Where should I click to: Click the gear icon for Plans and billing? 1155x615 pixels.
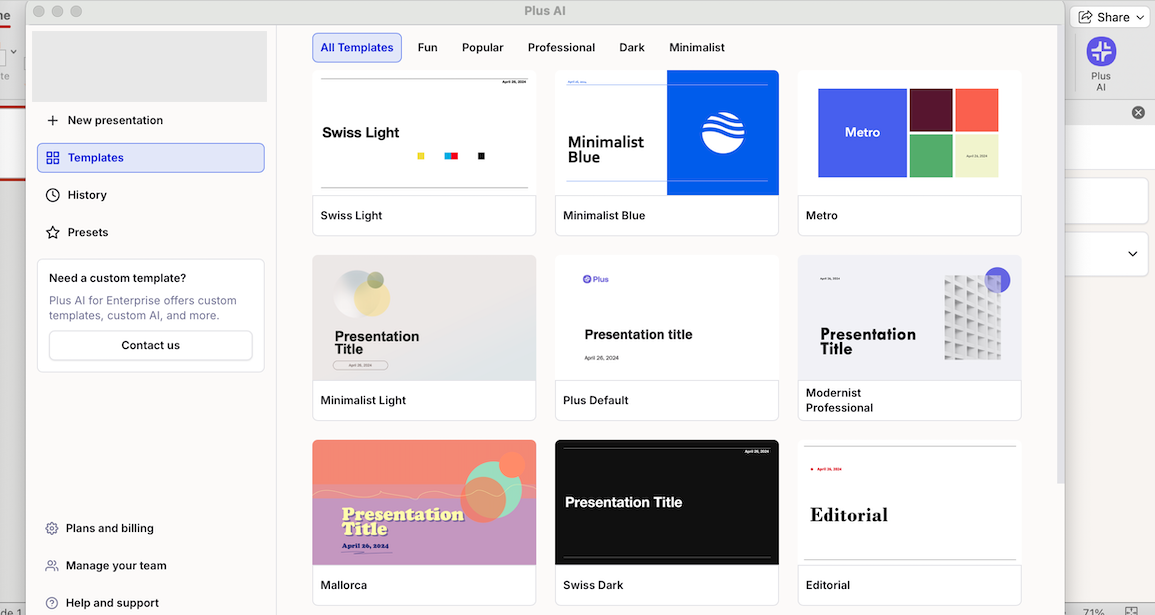click(52, 528)
